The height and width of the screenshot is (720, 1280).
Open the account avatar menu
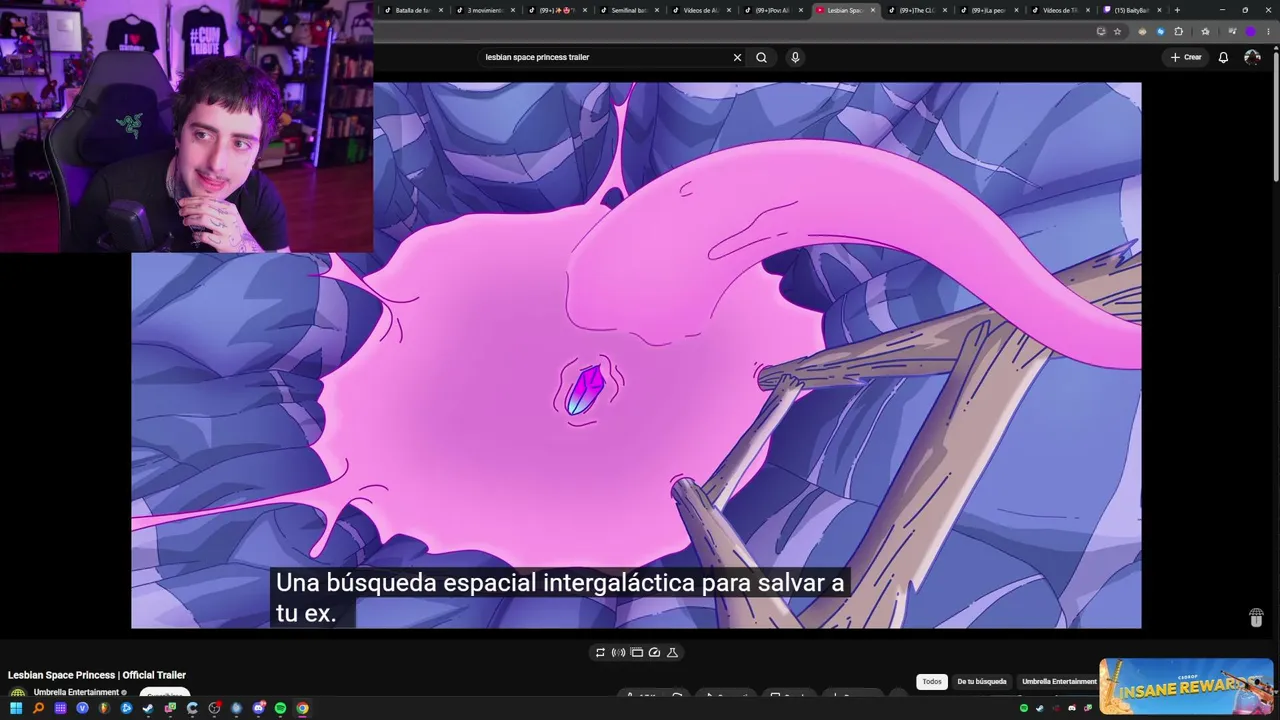(x=1252, y=57)
